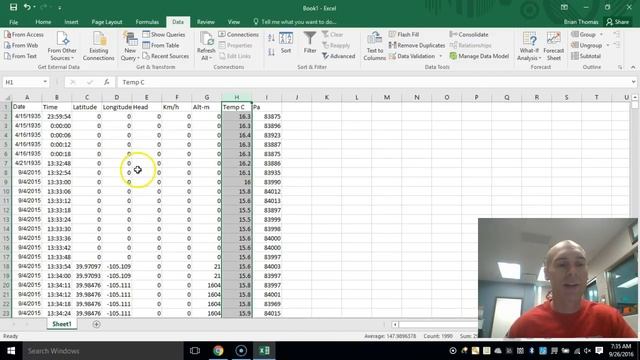The image size is (640, 360).
Task: Open Recent Sources
Action: pyautogui.click(x=166, y=56)
